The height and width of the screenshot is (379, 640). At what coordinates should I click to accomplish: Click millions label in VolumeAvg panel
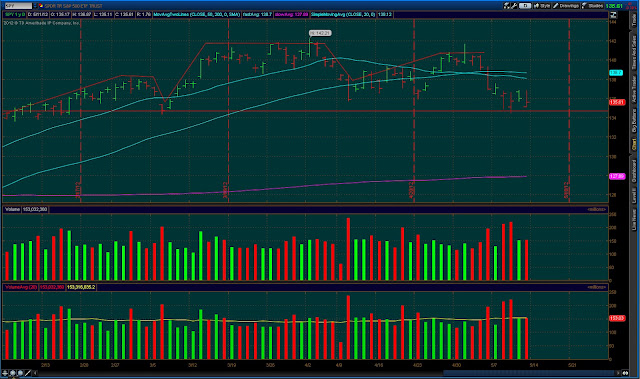[596, 287]
